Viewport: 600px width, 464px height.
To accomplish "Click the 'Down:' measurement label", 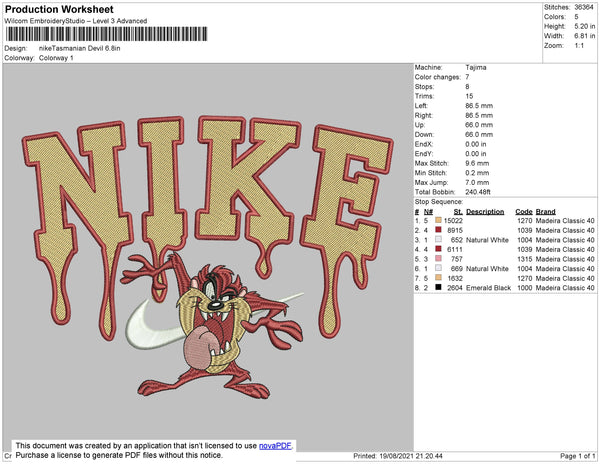I will coord(424,135).
